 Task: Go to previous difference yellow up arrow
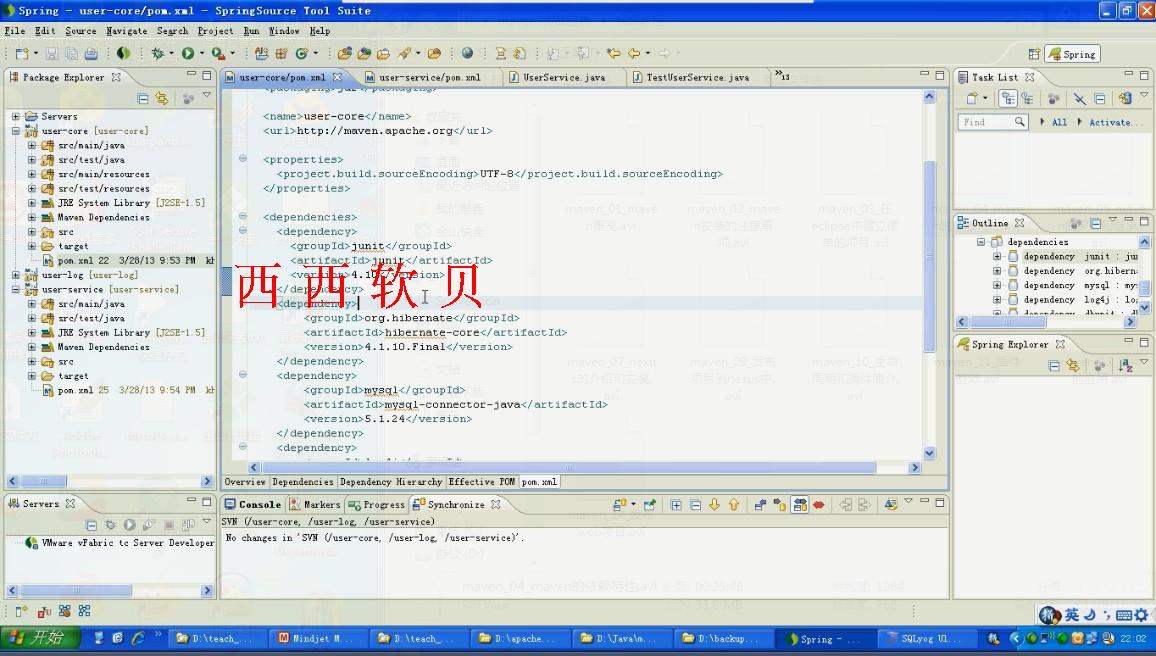(734, 505)
